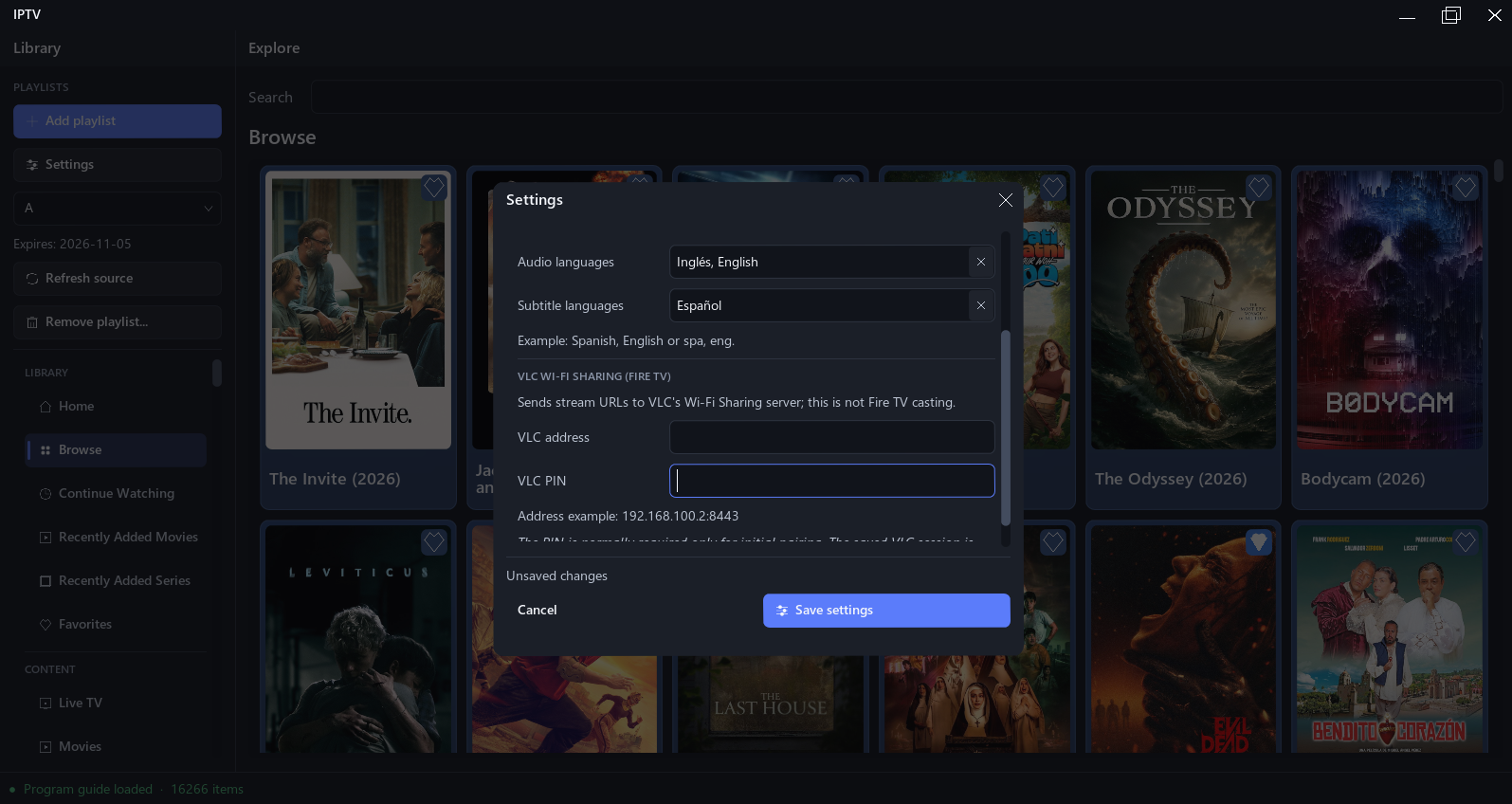Screen dimensions: 1512x804
Task: Favorite The Odyssey with its heart icon
Action: 1259,188
